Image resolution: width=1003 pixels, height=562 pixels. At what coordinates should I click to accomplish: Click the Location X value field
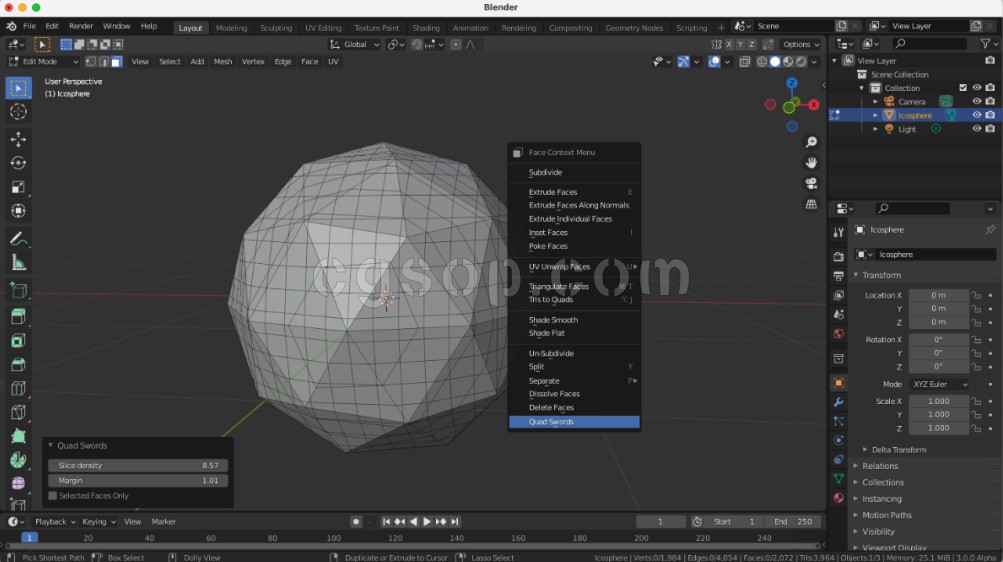click(x=938, y=295)
